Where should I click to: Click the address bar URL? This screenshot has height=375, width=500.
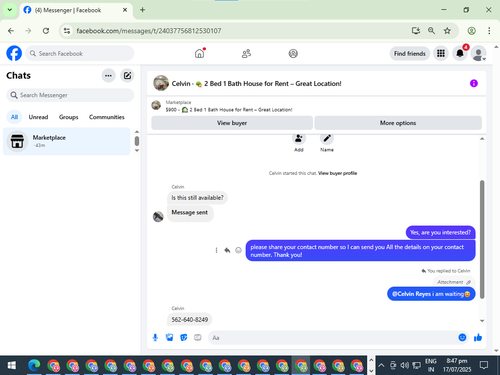149,31
